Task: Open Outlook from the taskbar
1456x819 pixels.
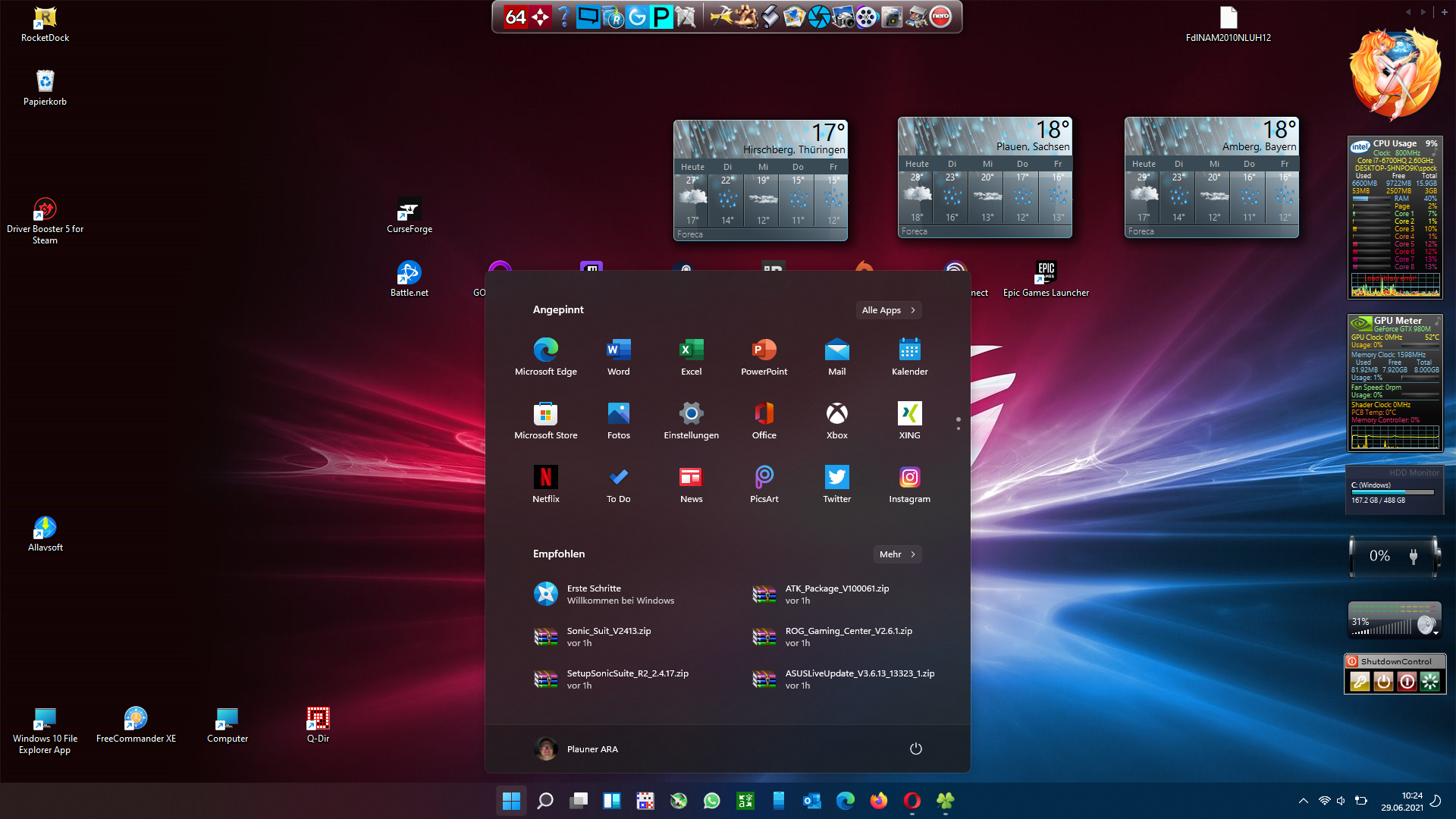Action: tap(811, 801)
